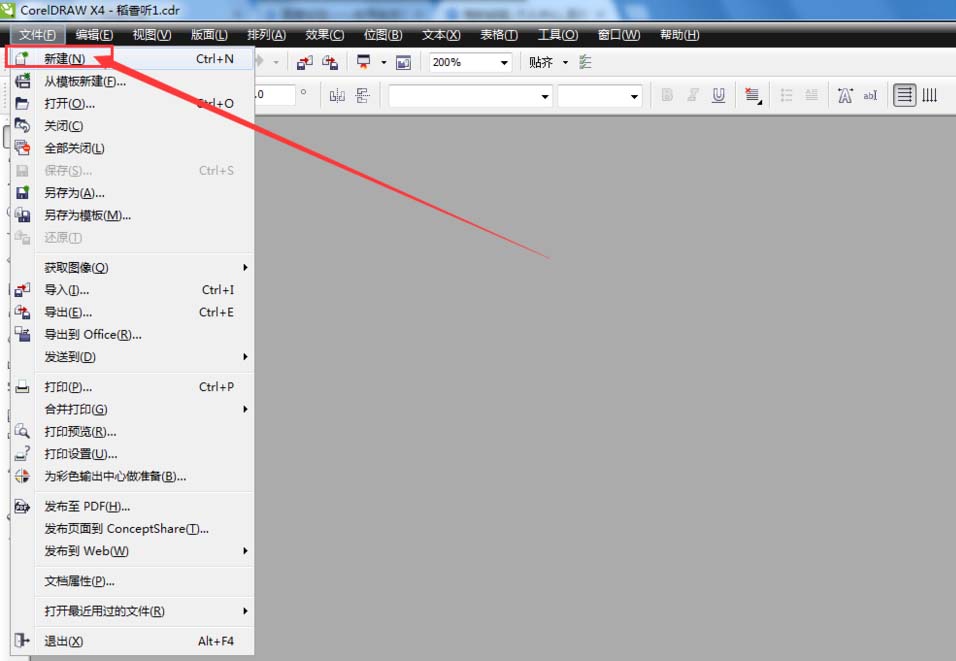Choose 另存为模板(M)... menu entry
Screen dimensions: 956x661
click(x=132, y=215)
